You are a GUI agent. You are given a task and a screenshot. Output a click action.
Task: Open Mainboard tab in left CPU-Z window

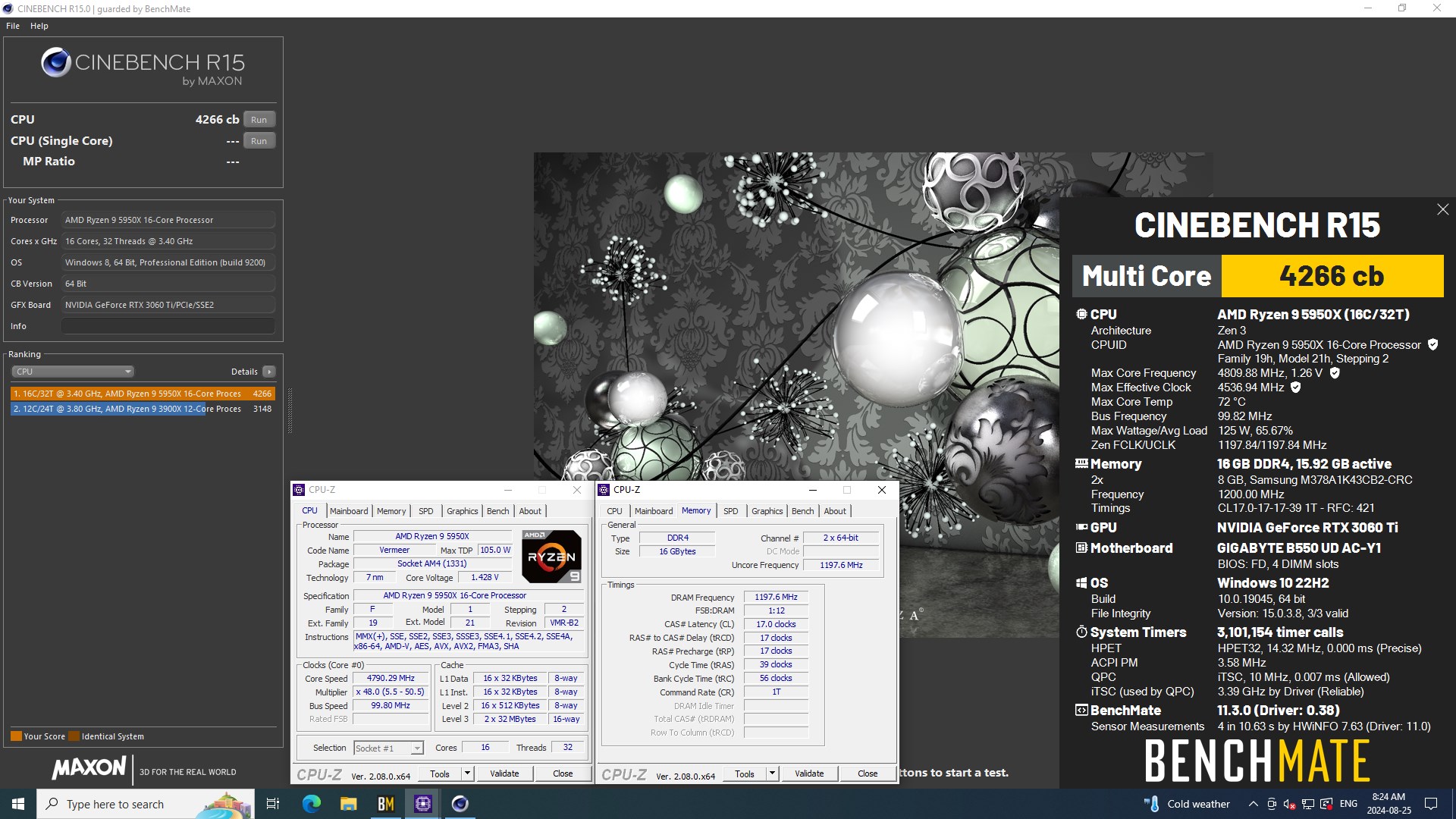tap(349, 511)
